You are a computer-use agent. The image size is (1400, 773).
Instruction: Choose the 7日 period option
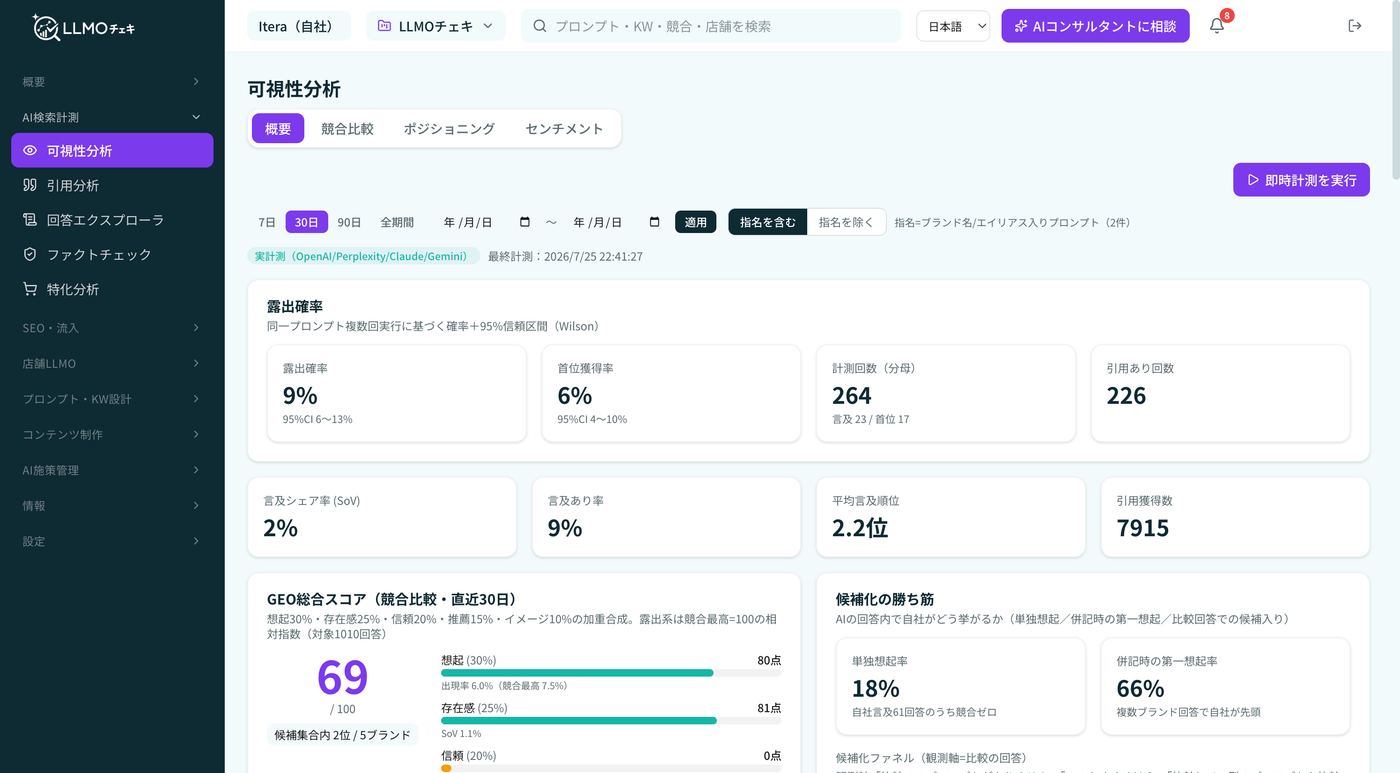point(267,222)
